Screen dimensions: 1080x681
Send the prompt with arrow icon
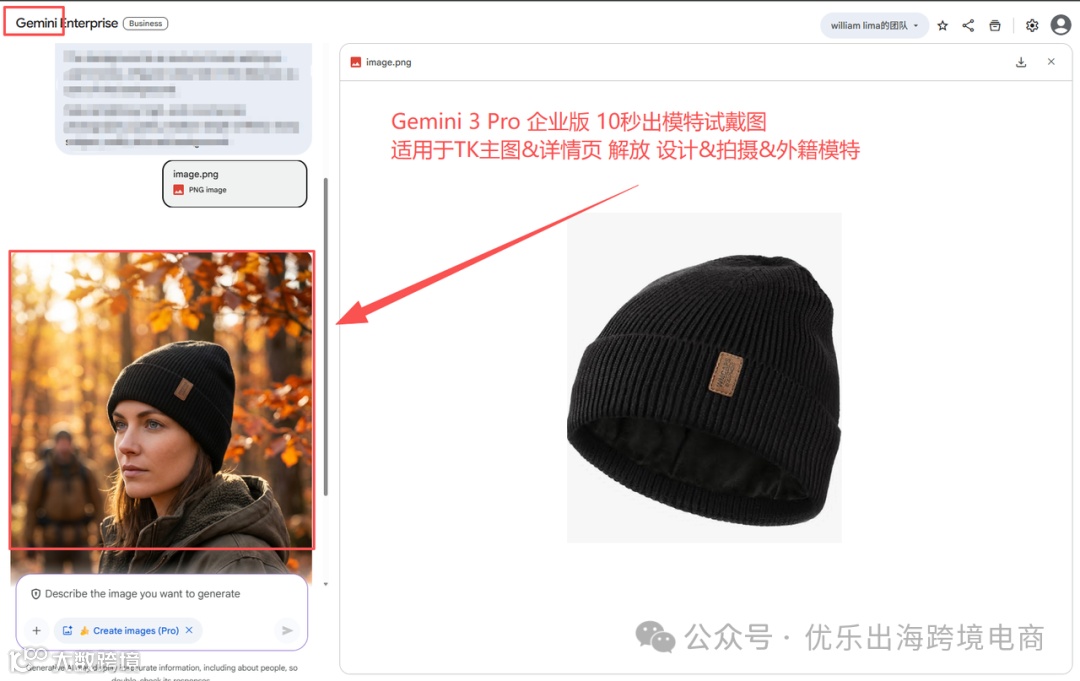(287, 630)
